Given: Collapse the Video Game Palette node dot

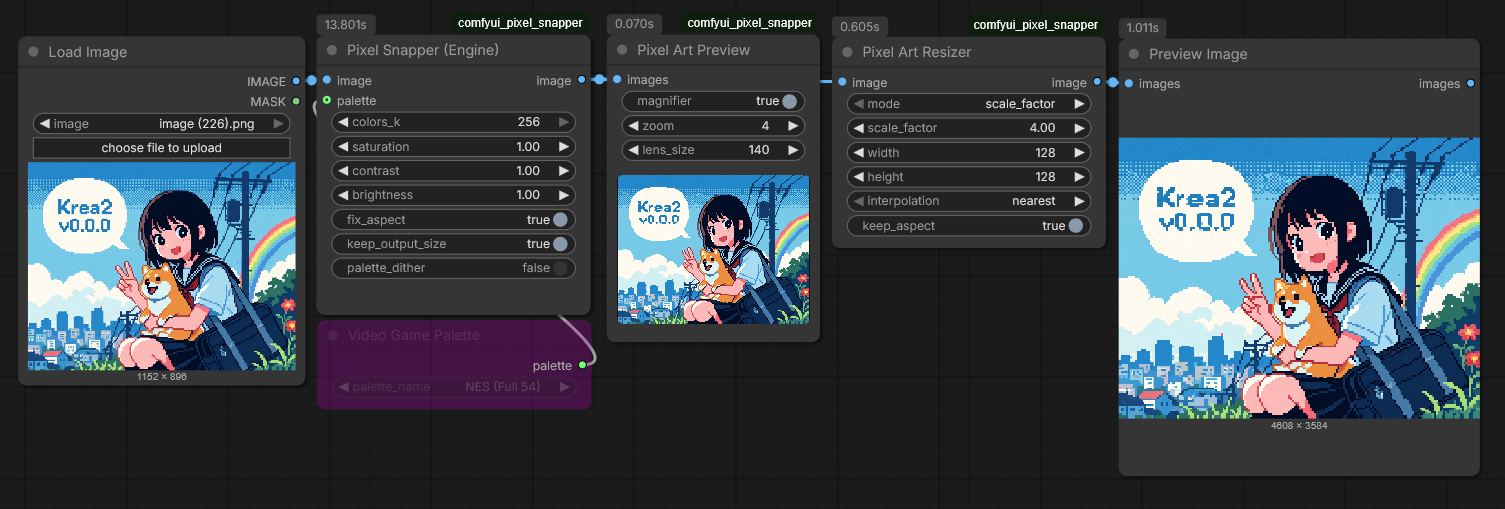Looking at the screenshot, I should (x=333, y=335).
